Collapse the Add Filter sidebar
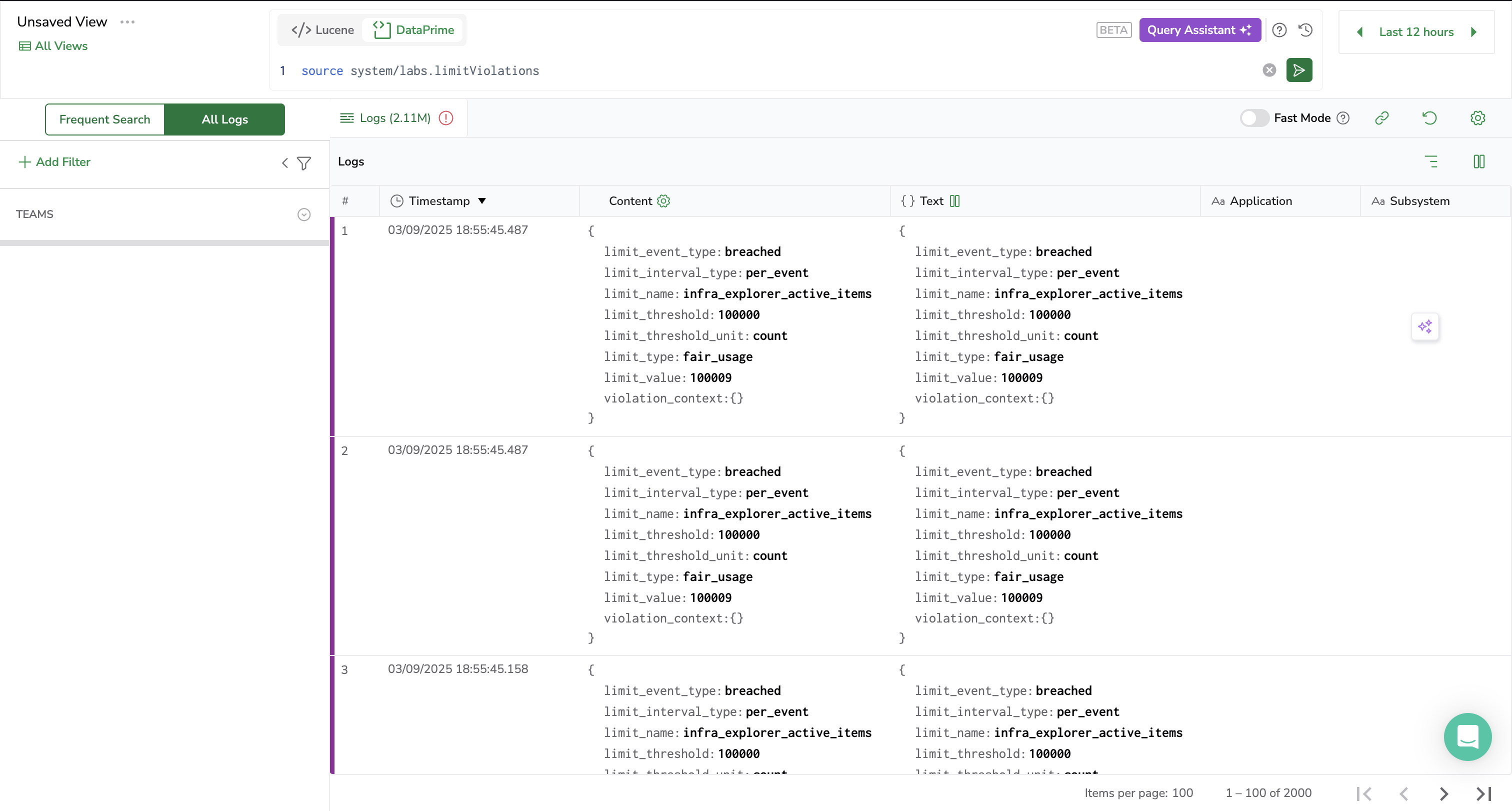This screenshot has width=1512, height=811. tap(284, 163)
